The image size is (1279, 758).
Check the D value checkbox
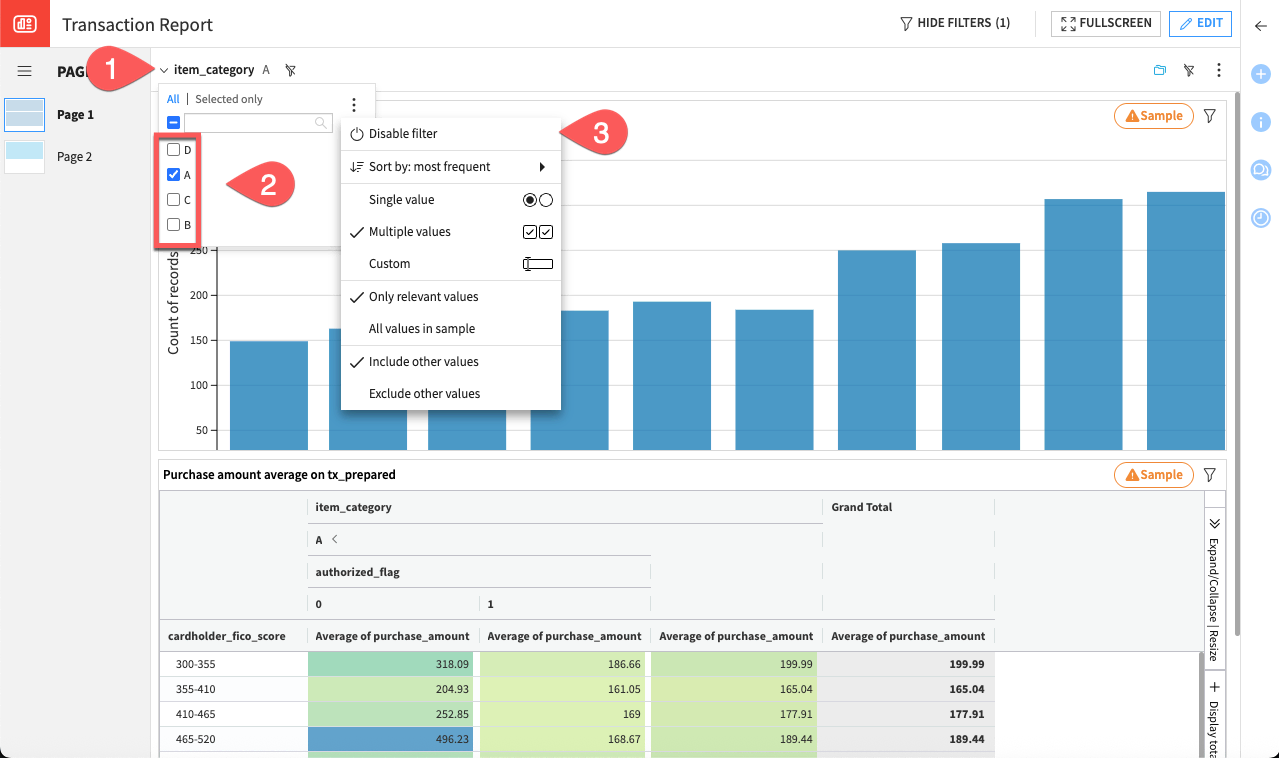click(x=174, y=150)
